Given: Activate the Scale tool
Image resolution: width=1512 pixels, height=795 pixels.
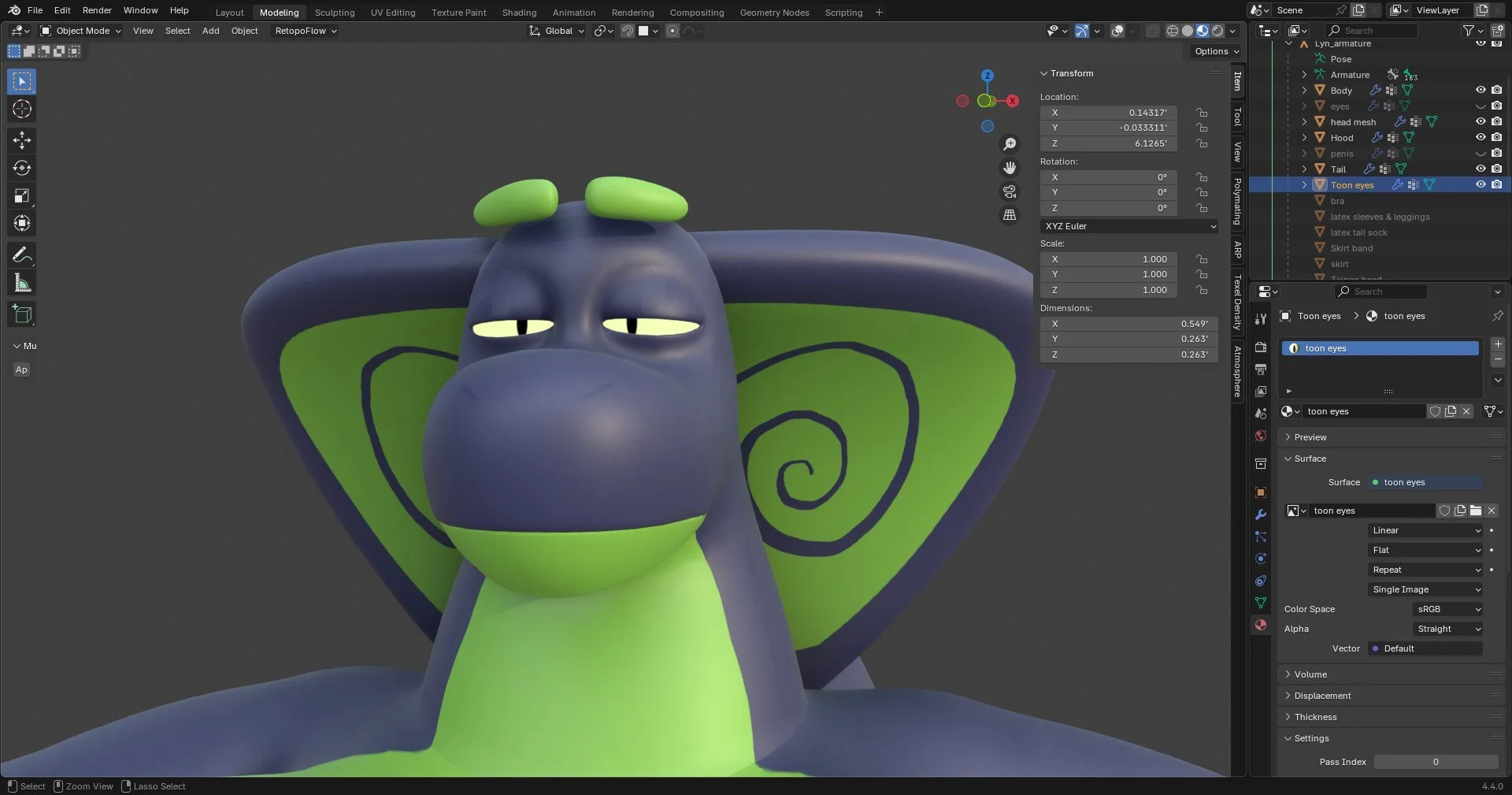Looking at the screenshot, I should coord(22,195).
